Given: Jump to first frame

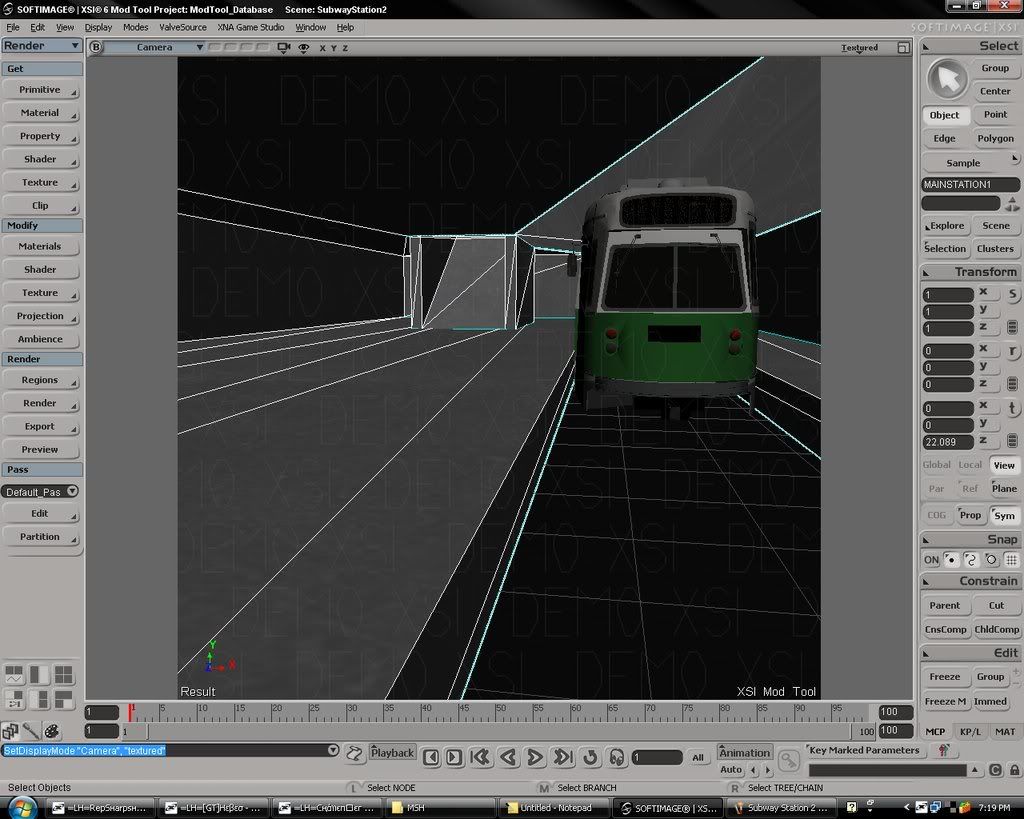Looking at the screenshot, I should (481, 758).
